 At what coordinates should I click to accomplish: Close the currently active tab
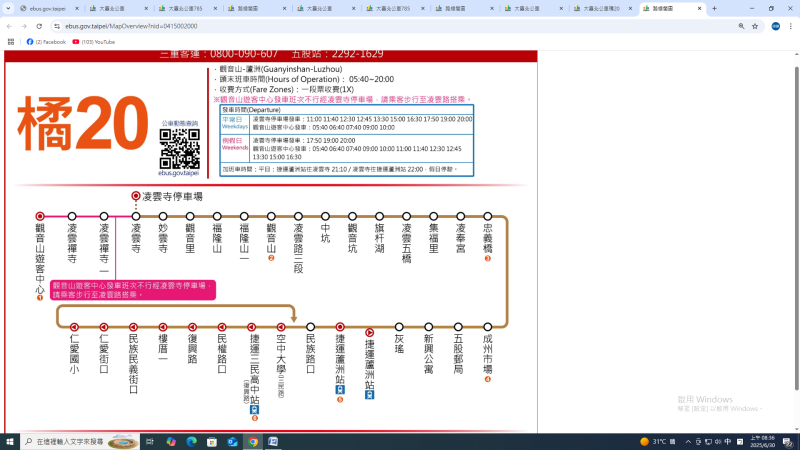(699, 9)
